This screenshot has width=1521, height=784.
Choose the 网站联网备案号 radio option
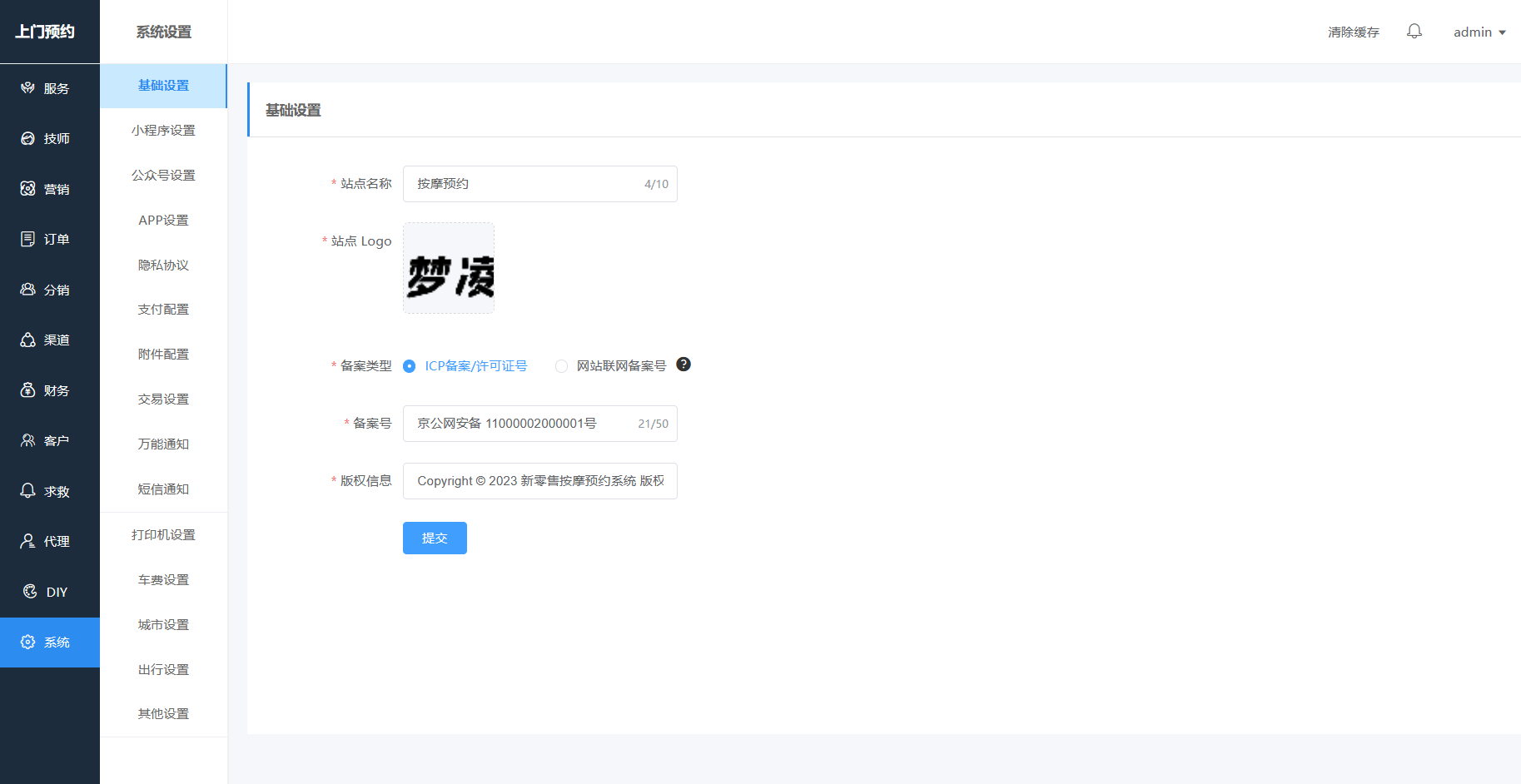pyautogui.click(x=562, y=366)
